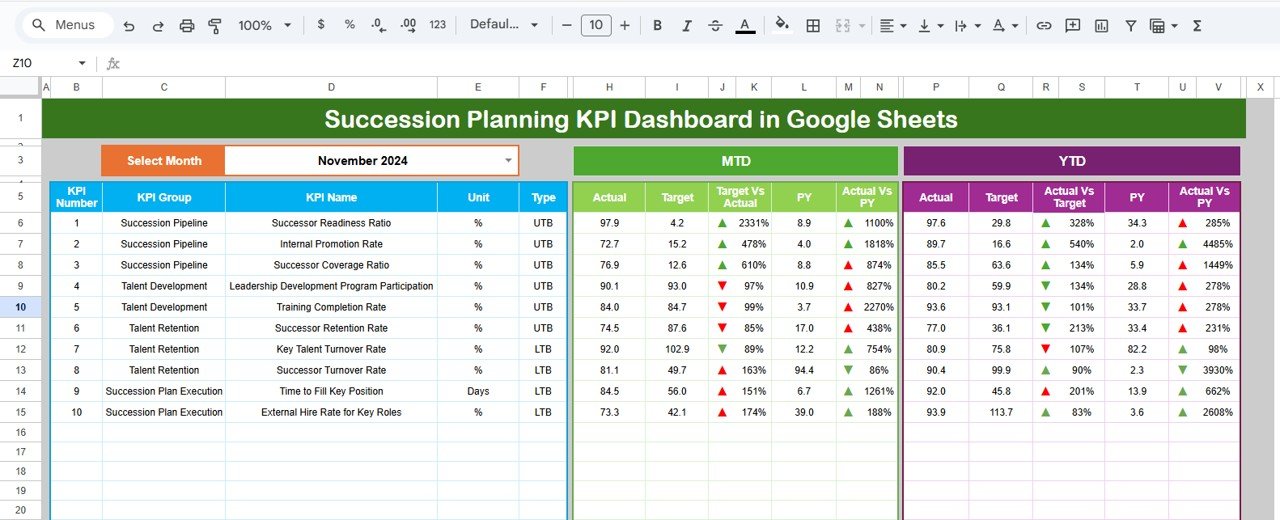The image size is (1280, 520).
Task: Open the Functions sigma menu
Action: coord(1197,25)
